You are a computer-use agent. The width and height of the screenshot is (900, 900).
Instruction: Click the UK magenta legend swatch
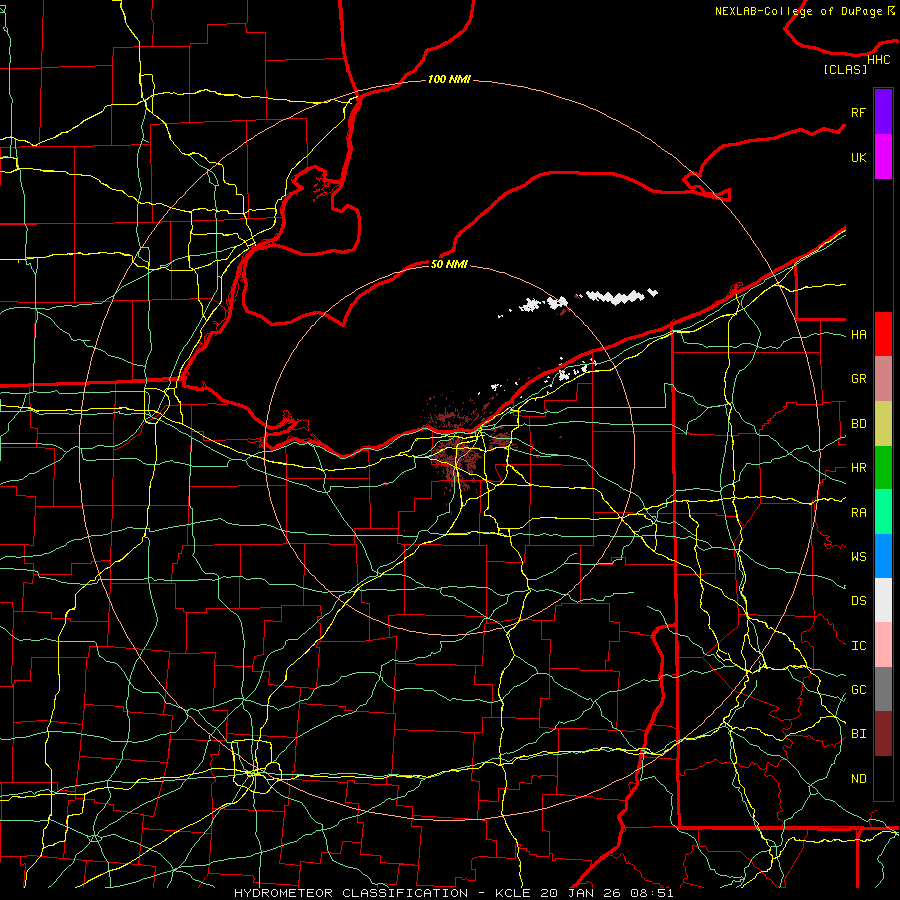pyautogui.click(x=883, y=157)
